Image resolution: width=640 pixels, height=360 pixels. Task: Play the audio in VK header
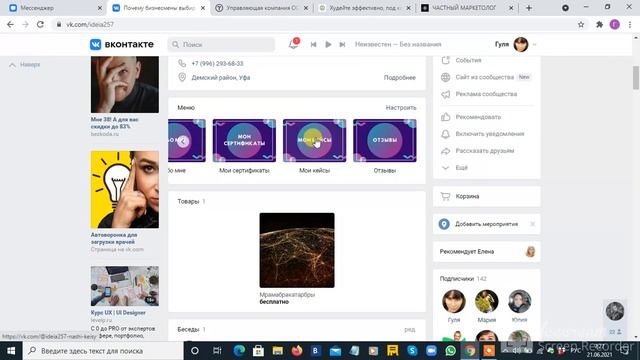click(328, 44)
